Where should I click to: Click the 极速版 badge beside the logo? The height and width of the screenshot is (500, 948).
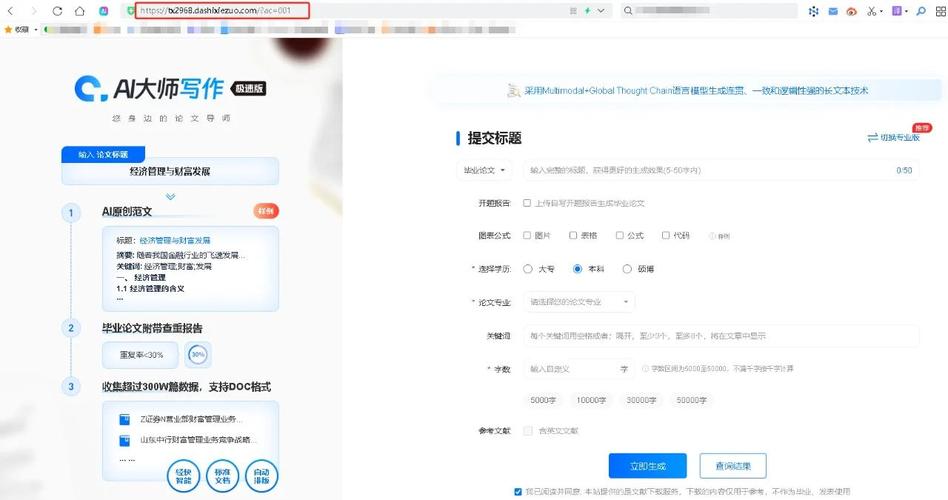coord(248,88)
